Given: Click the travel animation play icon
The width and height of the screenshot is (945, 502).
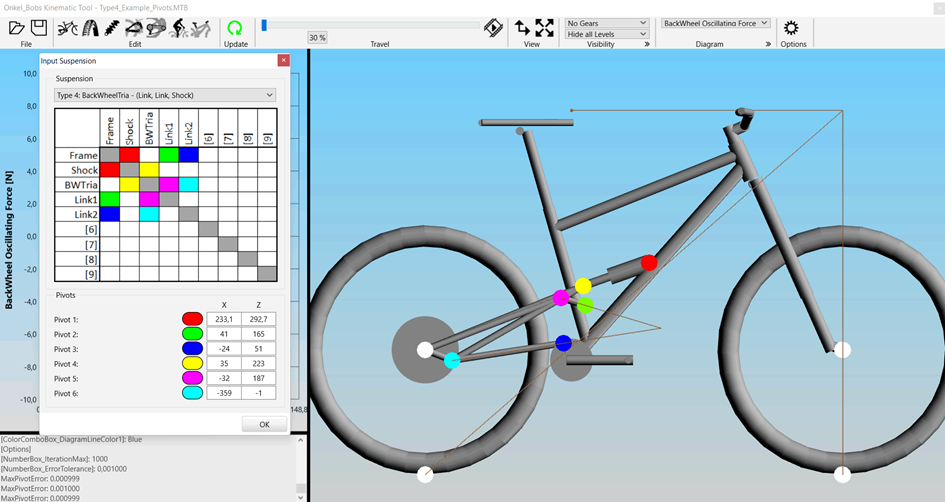Looking at the screenshot, I should pyautogui.click(x=493, y=28).
